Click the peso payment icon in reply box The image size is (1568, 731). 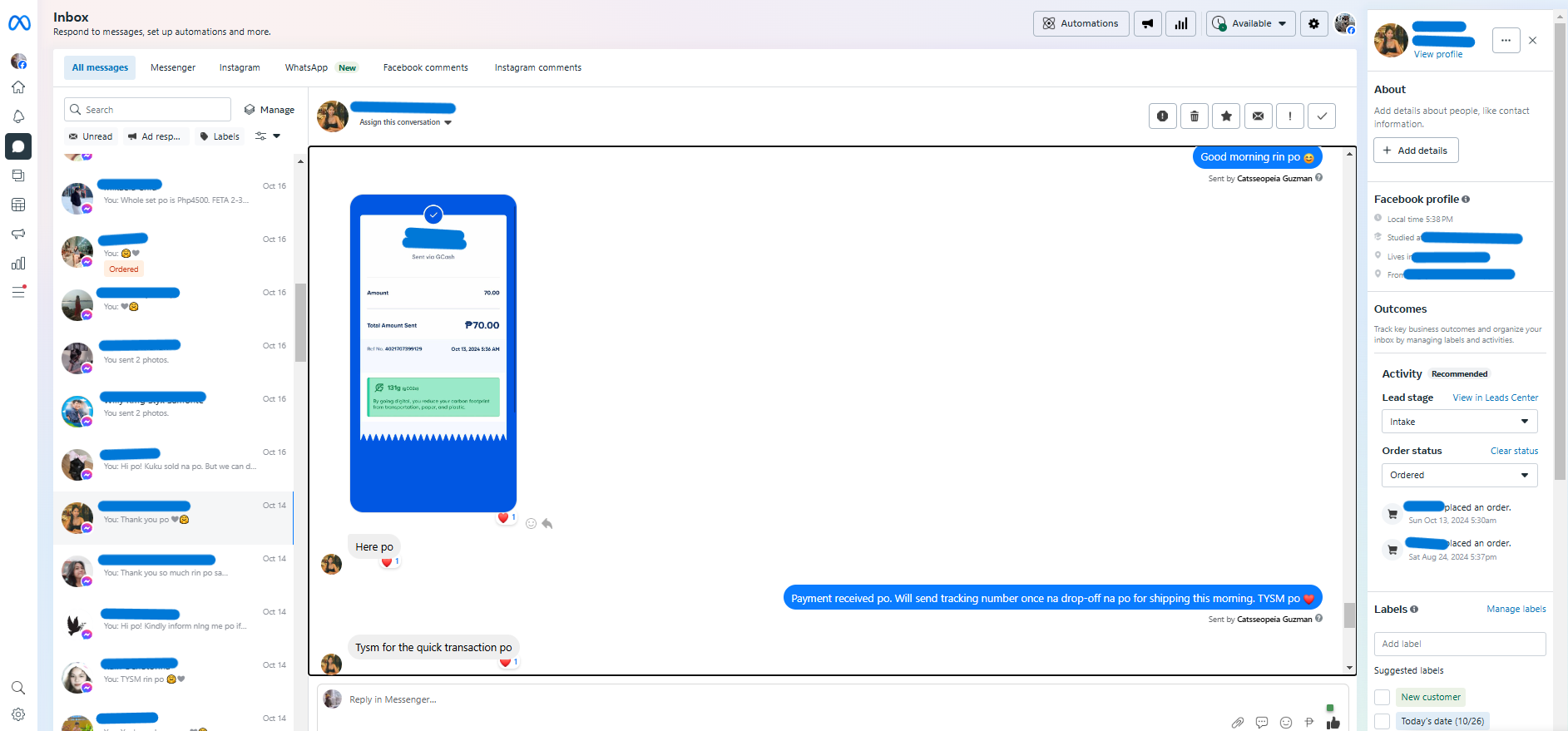pyautogui.click(x=1309, y=723)
